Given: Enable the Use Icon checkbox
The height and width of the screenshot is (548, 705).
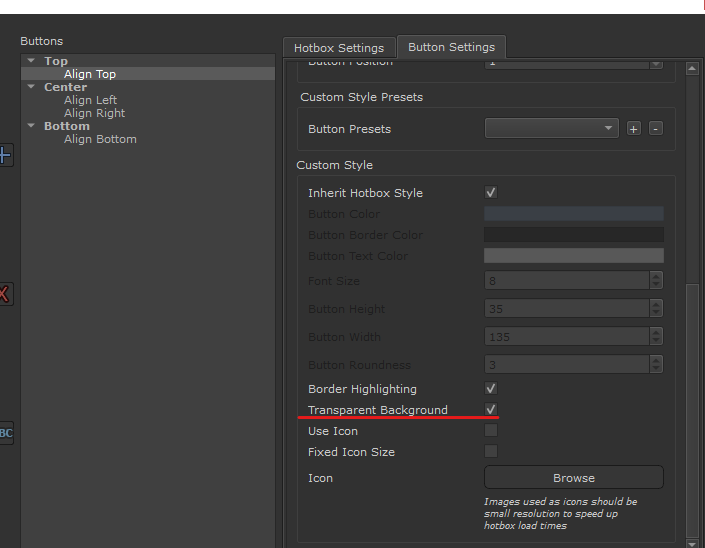Looking at the screenshot, I should 491,431.
